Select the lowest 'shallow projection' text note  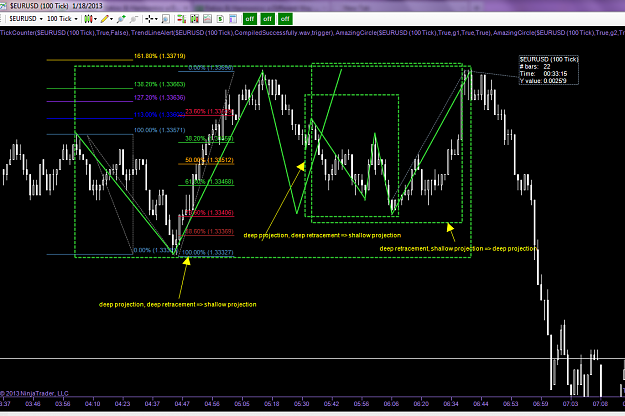tap(177, 304)
